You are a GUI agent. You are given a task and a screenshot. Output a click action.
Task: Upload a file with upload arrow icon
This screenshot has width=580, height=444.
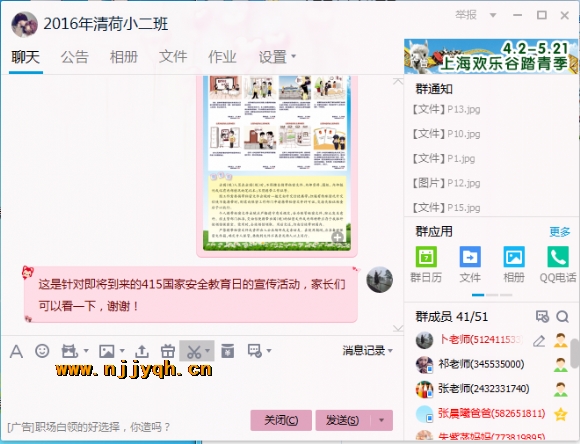(x=142, y=351)
